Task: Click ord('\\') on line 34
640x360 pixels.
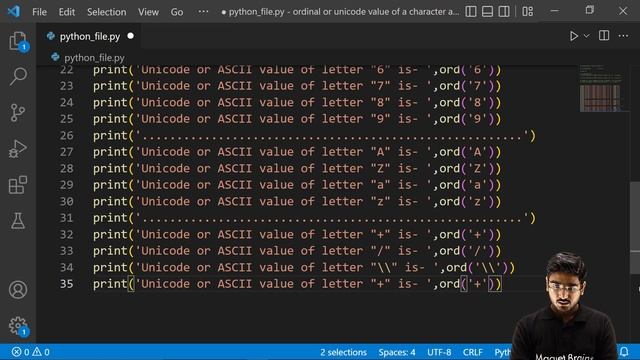Action: (477, 267)
